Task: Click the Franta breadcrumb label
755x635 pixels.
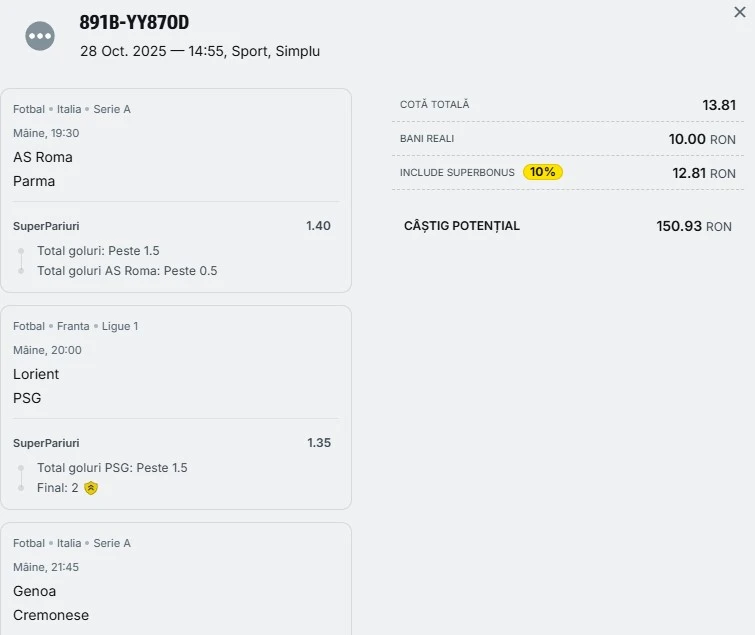Action: coord(73,326)
